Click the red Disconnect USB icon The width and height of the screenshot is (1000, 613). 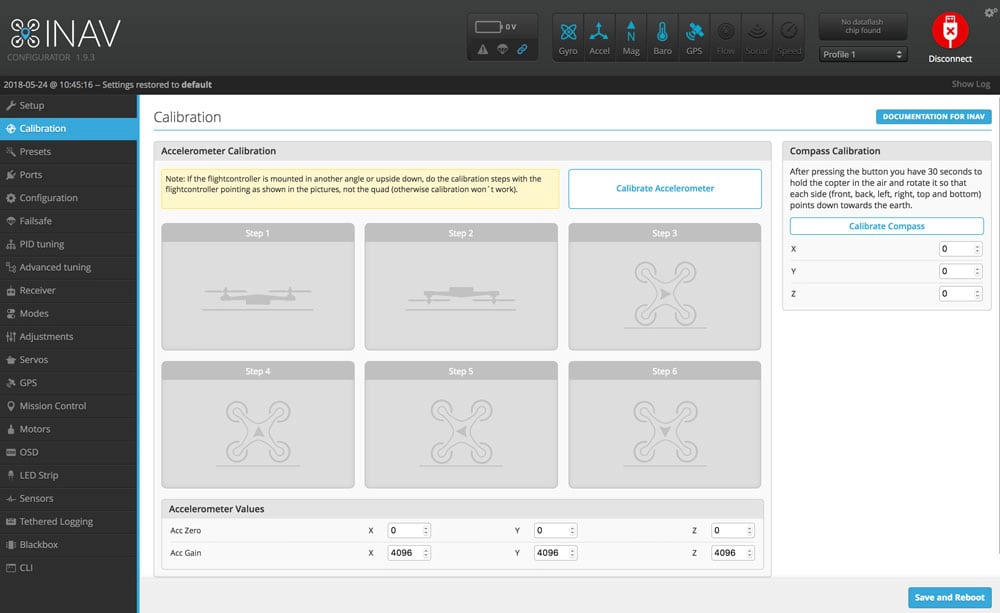point(950,30)
